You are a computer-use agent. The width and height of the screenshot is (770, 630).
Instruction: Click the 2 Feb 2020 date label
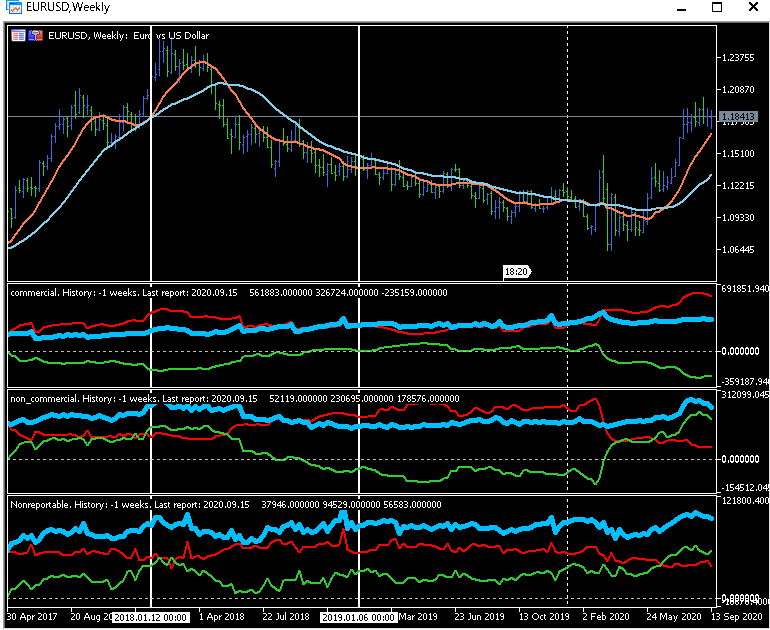tap(605, 617)
